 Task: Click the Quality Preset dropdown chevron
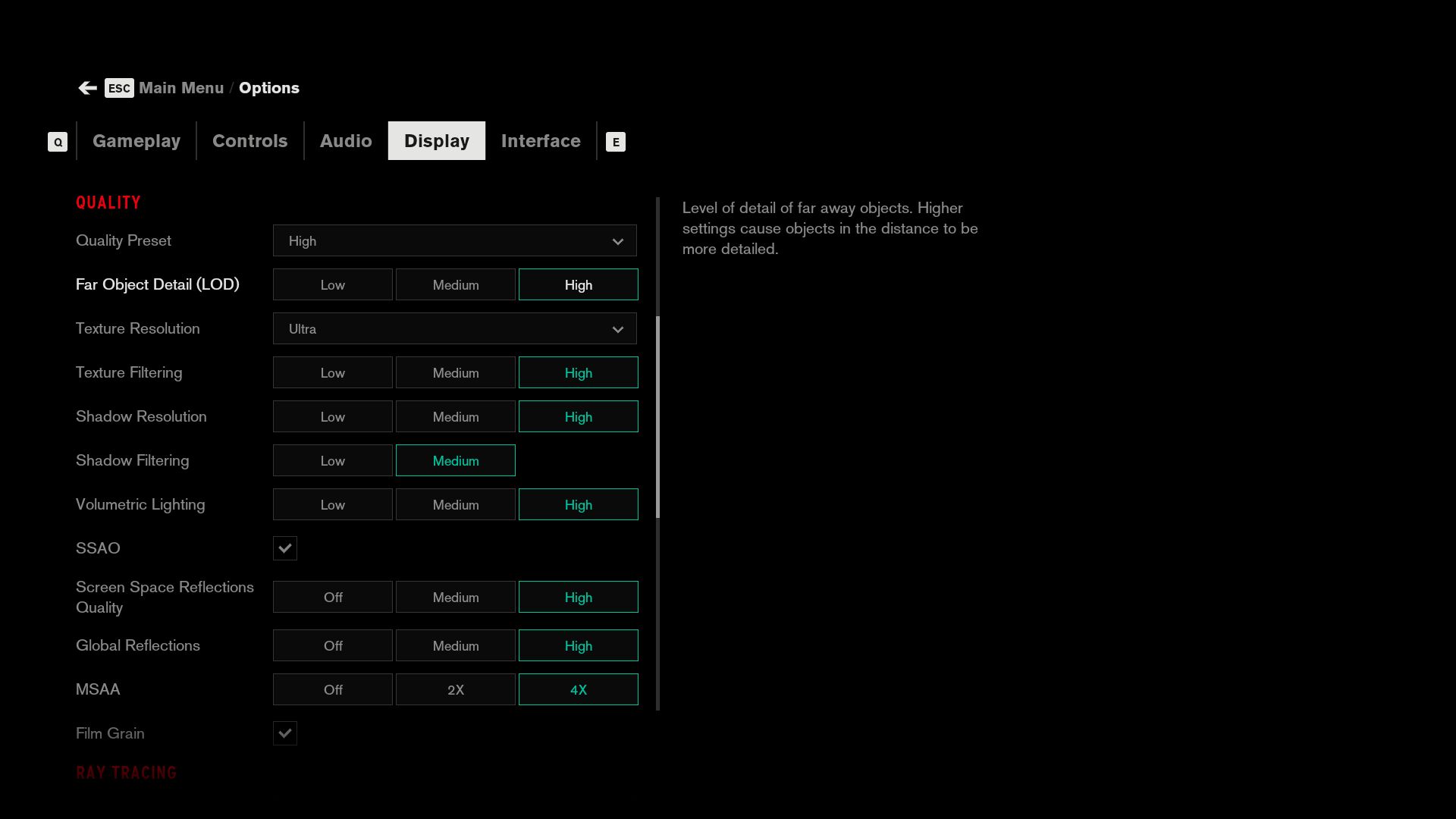click(617, 242)
